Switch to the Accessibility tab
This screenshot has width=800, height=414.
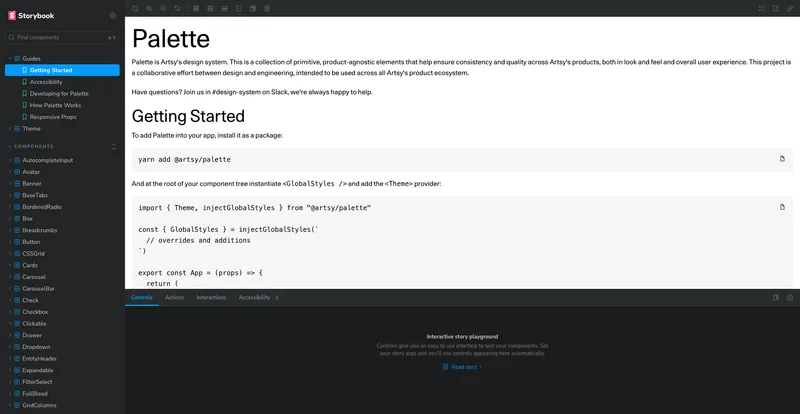point(258,298)
